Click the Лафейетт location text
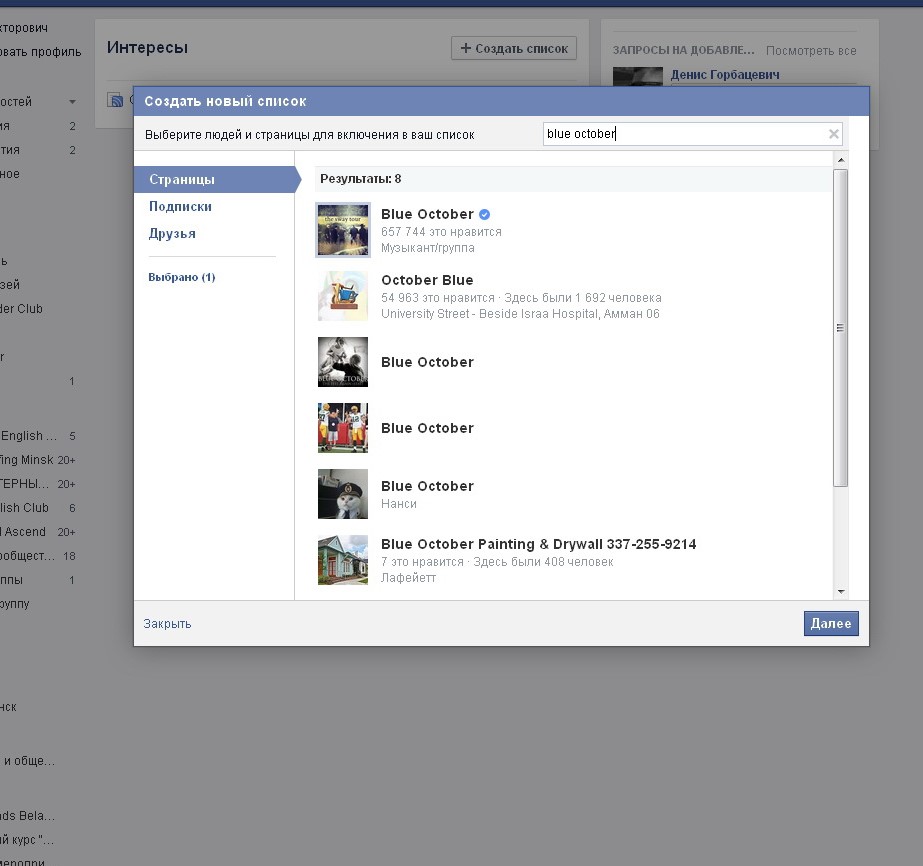923x866 pixels. pos(409,578)
